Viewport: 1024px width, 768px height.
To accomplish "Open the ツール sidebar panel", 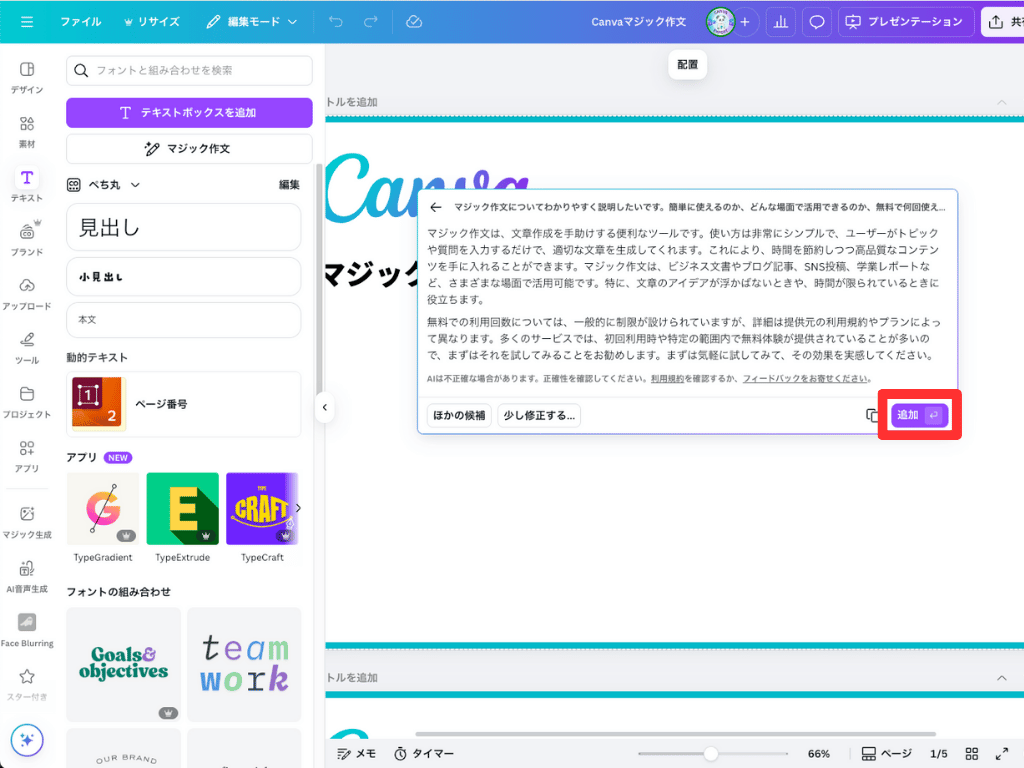I will pos(27,348).
